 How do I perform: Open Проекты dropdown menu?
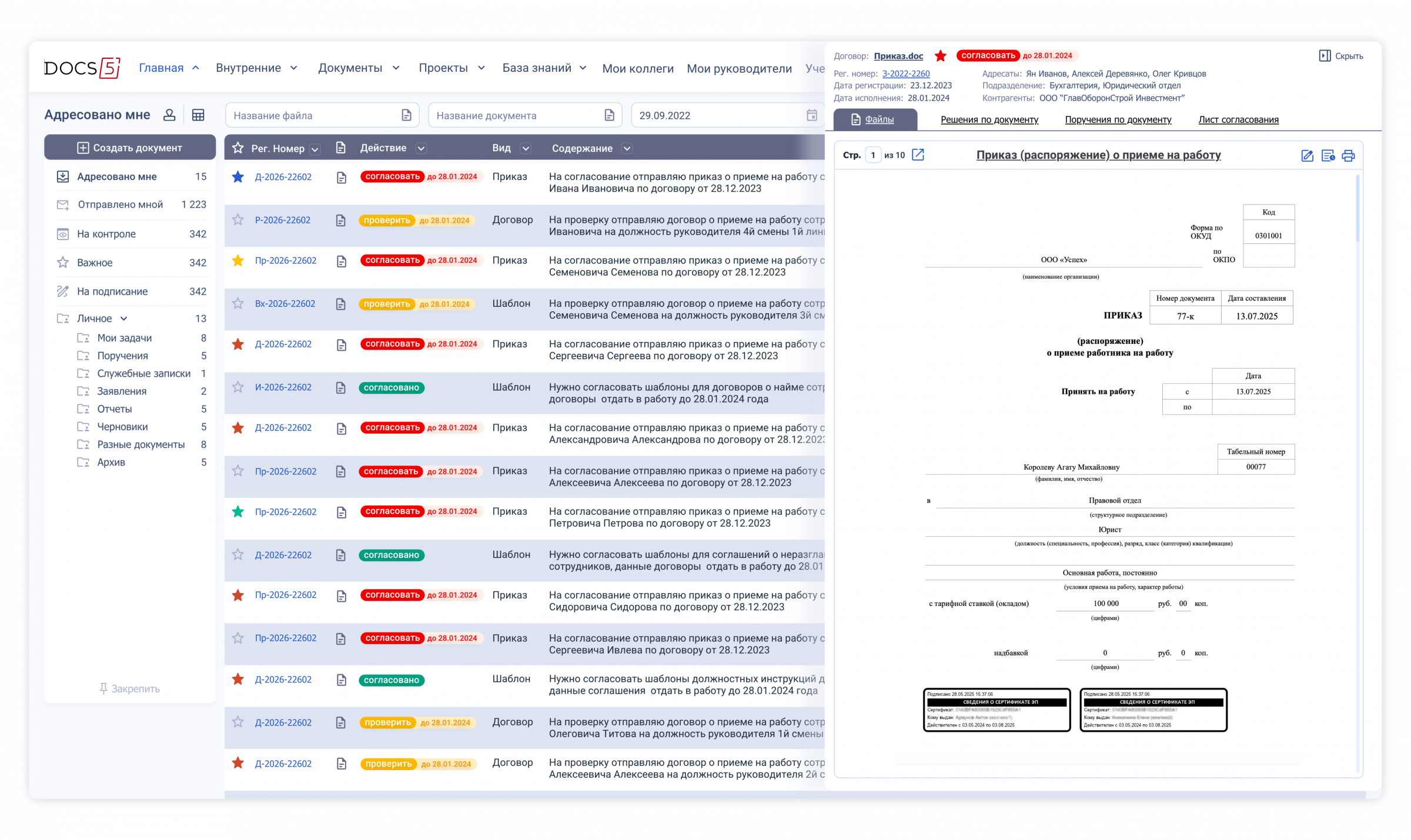[x=452, y=68]
